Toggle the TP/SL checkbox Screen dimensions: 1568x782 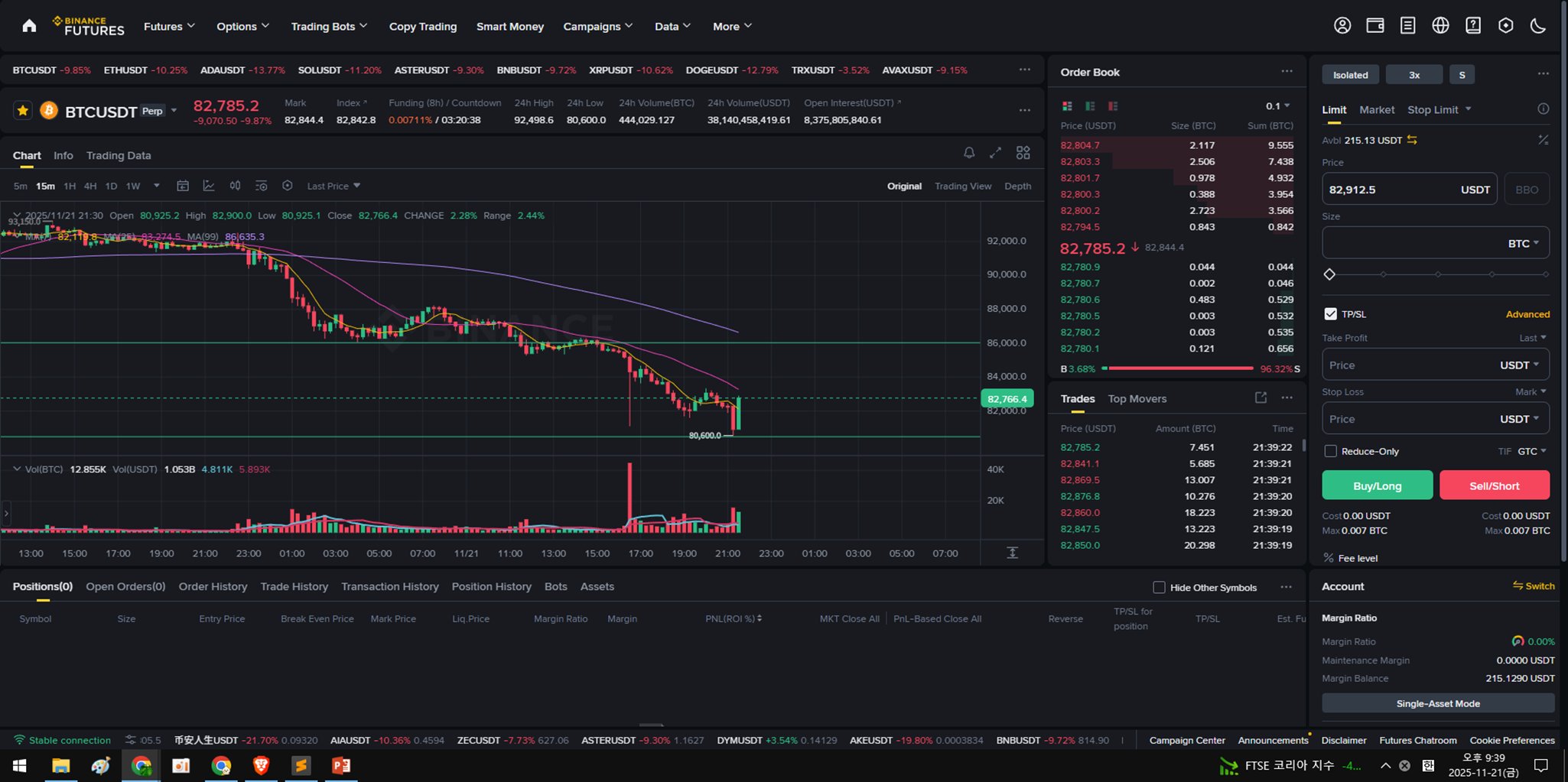tap(1331, 314)
